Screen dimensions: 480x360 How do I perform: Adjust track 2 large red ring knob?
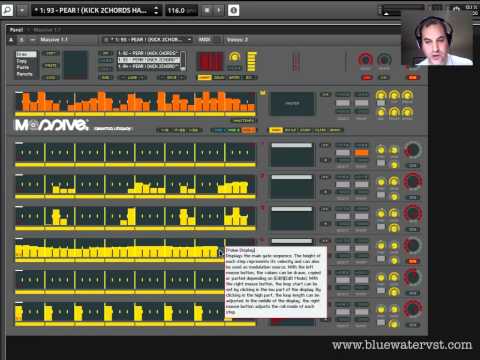(x=413, y=181)
